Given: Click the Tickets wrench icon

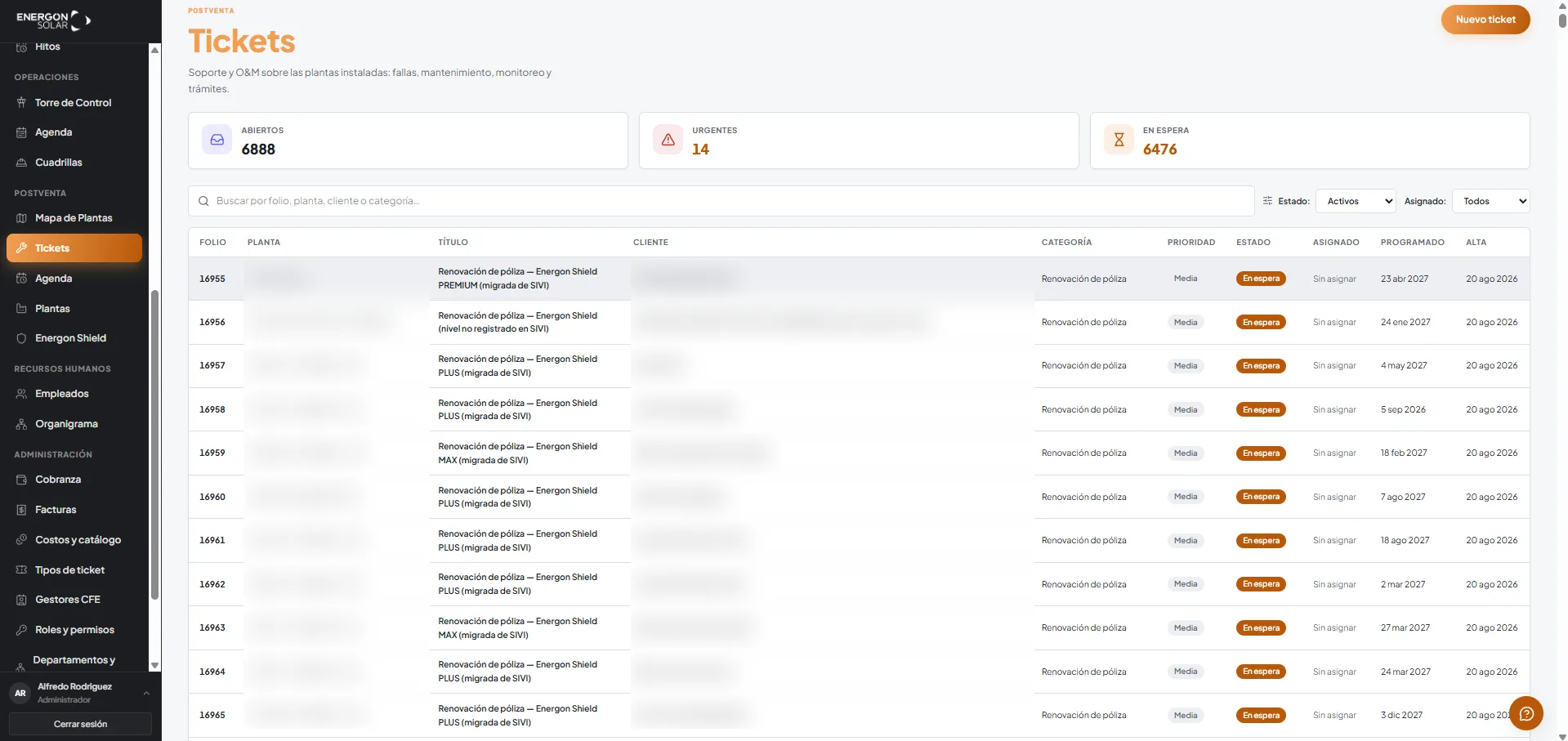Looking at the screenshot, I should pyautogui.click(x=21, y=248).
